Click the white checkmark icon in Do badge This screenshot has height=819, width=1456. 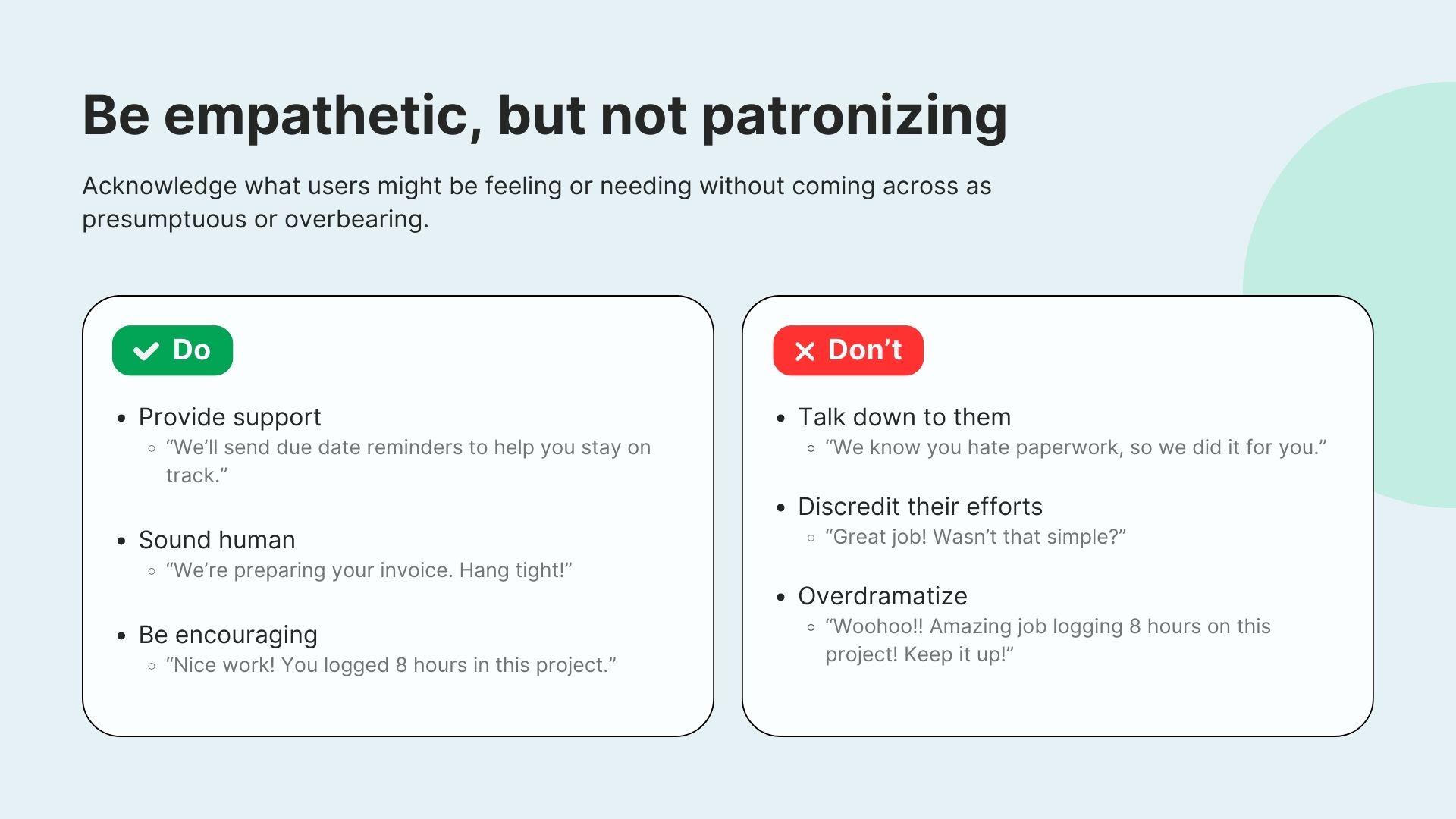(x=146, y=351)
